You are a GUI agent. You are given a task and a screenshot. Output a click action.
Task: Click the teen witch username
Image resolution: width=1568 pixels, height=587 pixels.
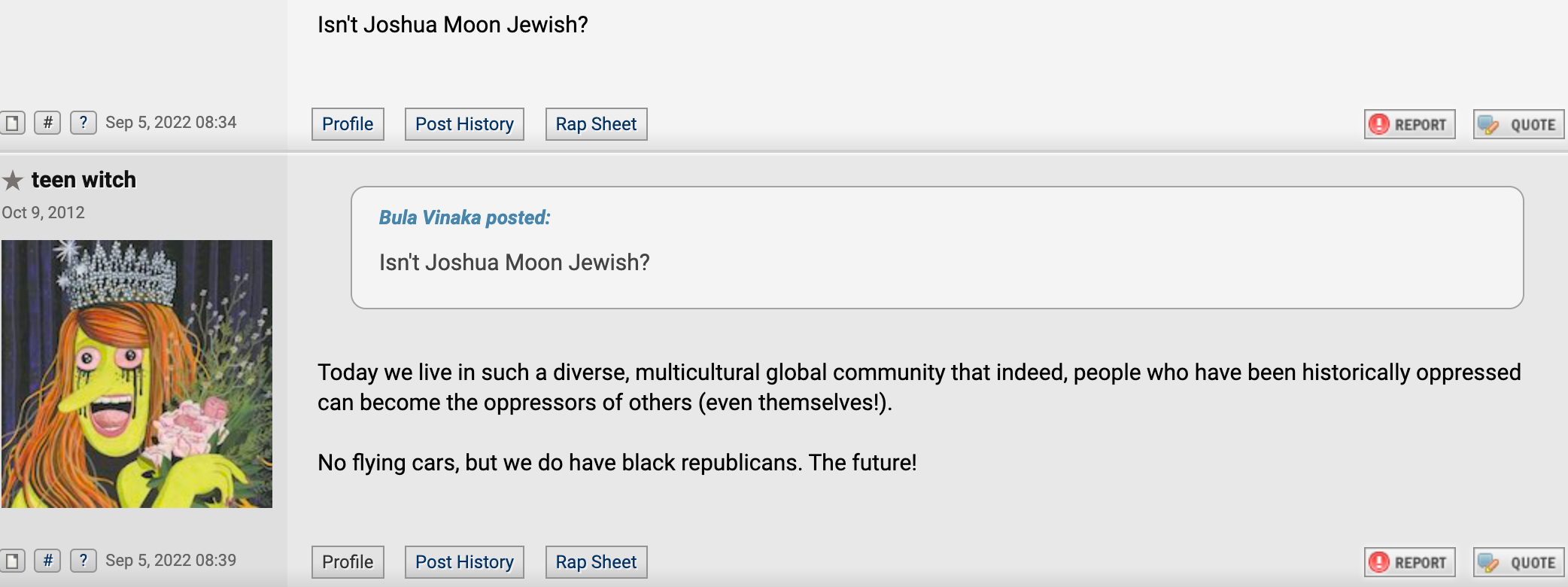84,180
